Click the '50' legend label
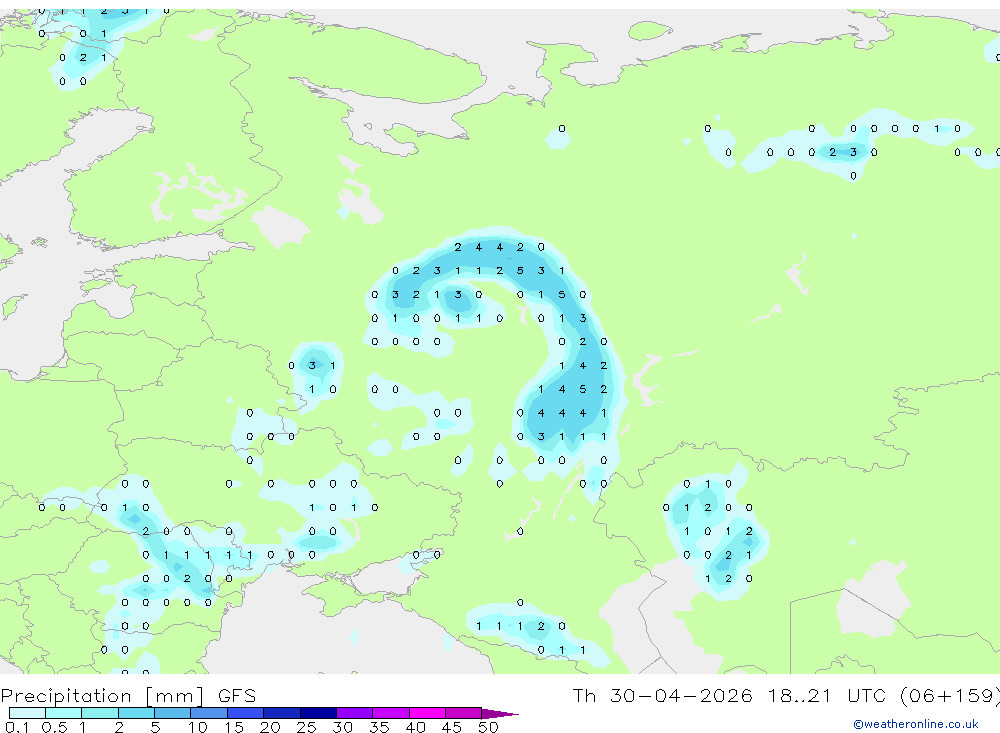Image resolution: width=1000 pixels, height=733 pixels. (x=488, y=727)
